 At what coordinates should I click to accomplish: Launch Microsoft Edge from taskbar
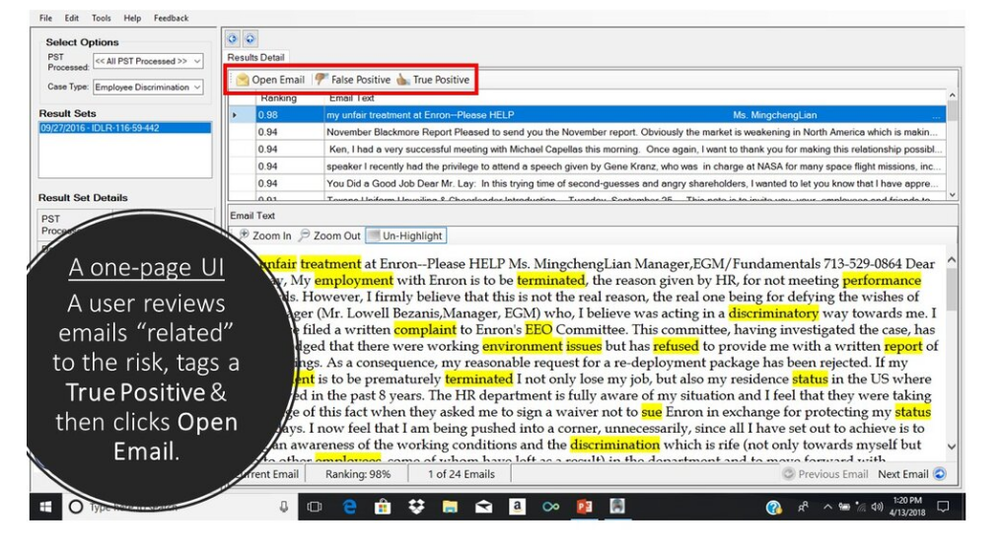349,507
